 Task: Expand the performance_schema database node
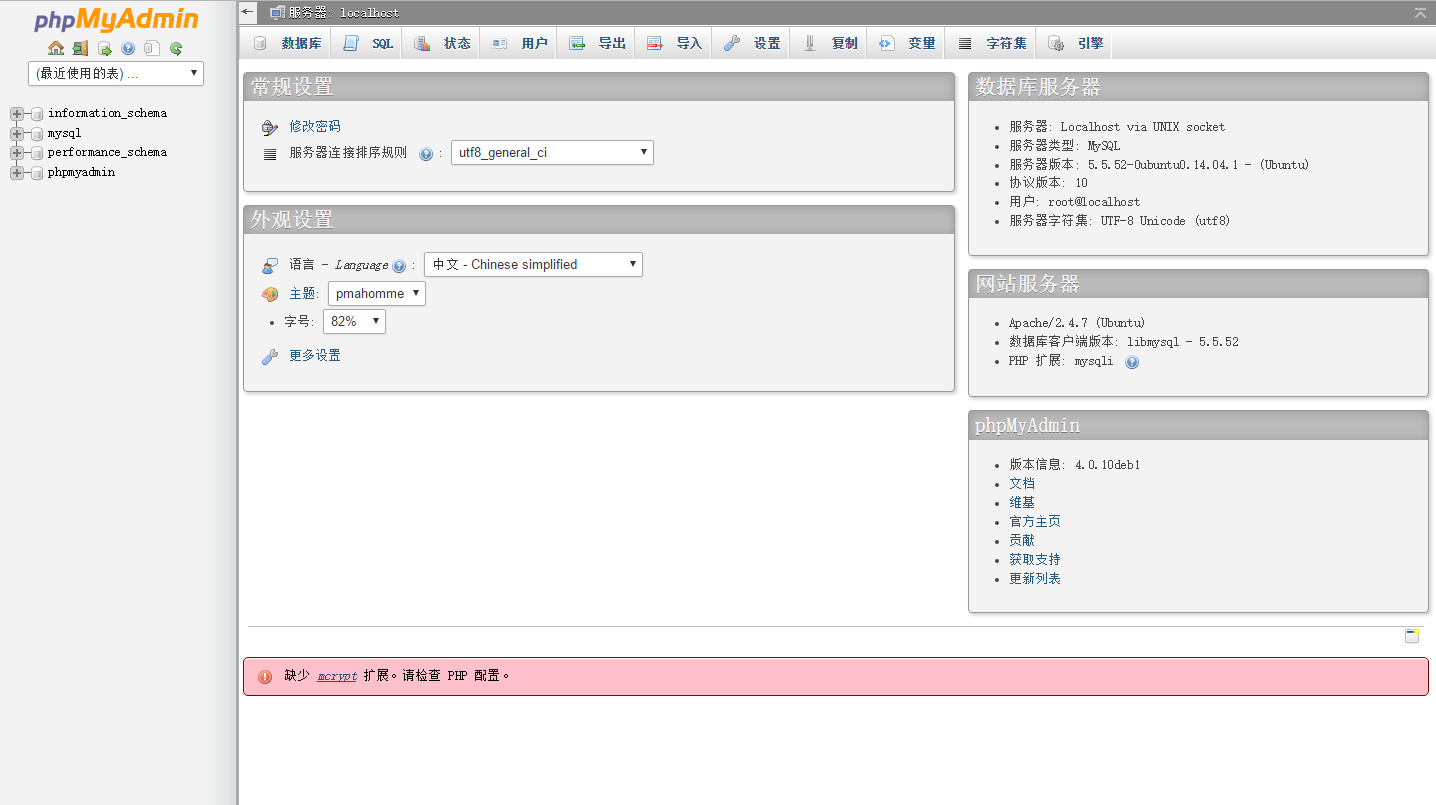(16, 153)
